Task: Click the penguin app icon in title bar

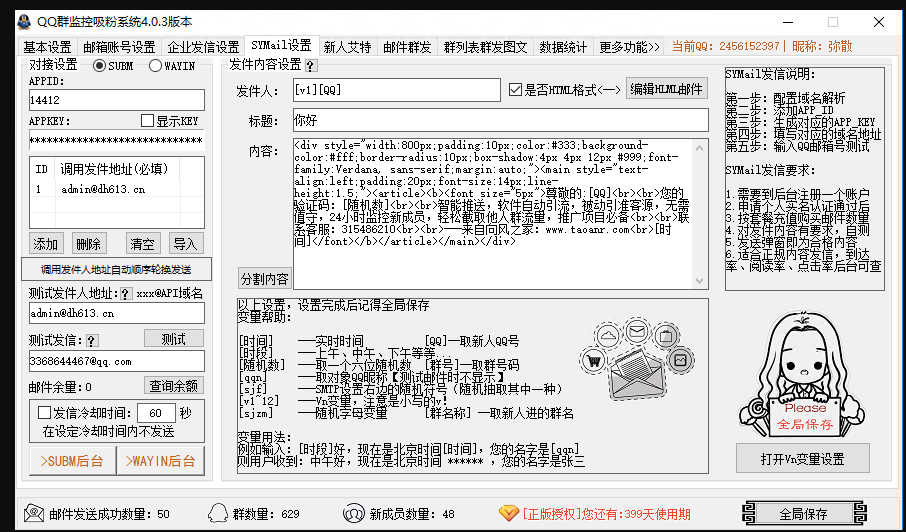Action: (24, 22)
